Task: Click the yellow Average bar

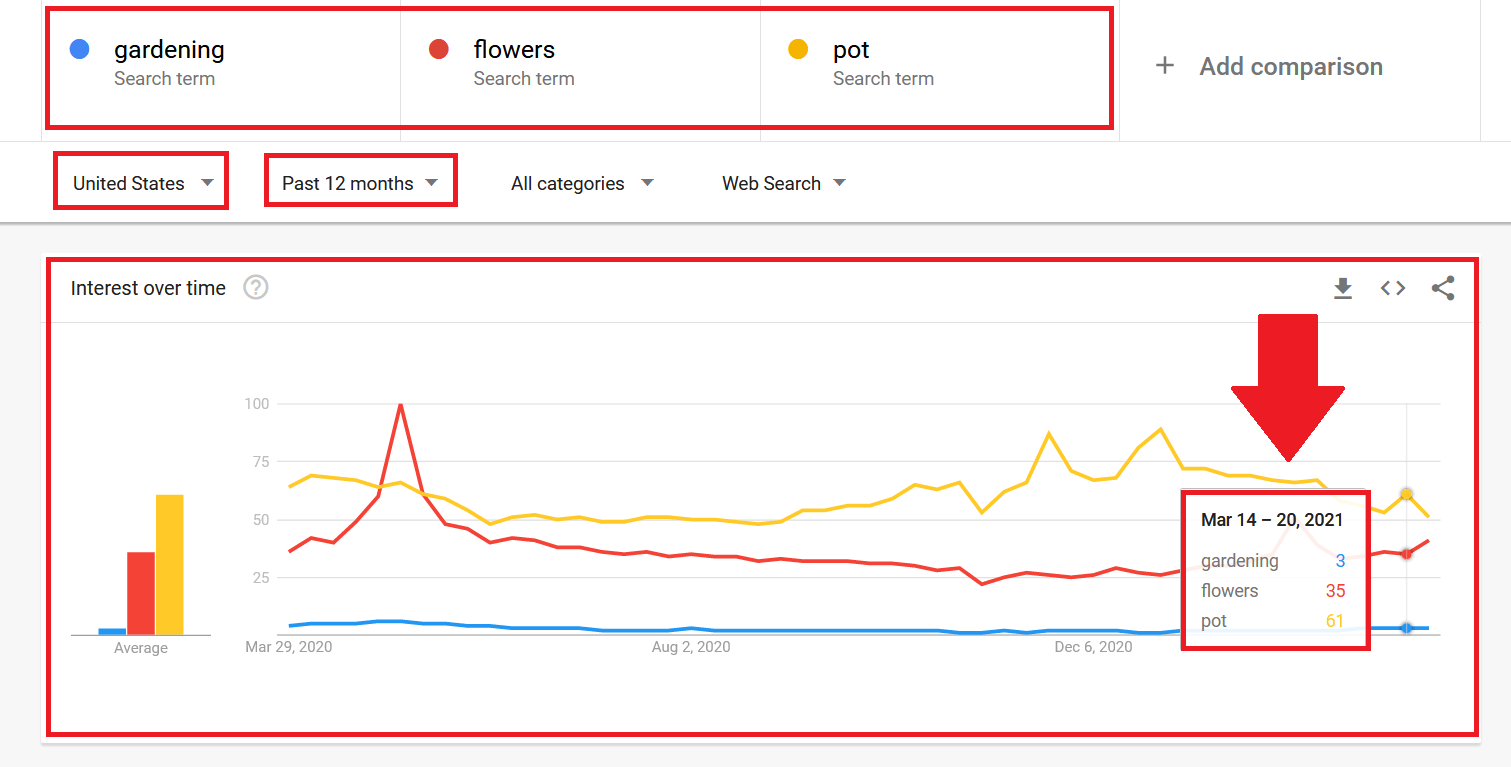Action: (170, 565)
